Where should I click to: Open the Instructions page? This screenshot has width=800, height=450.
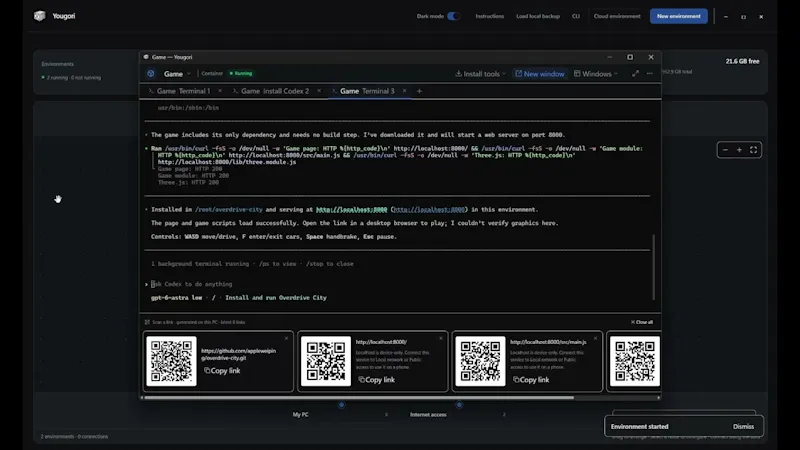[489, 16]
